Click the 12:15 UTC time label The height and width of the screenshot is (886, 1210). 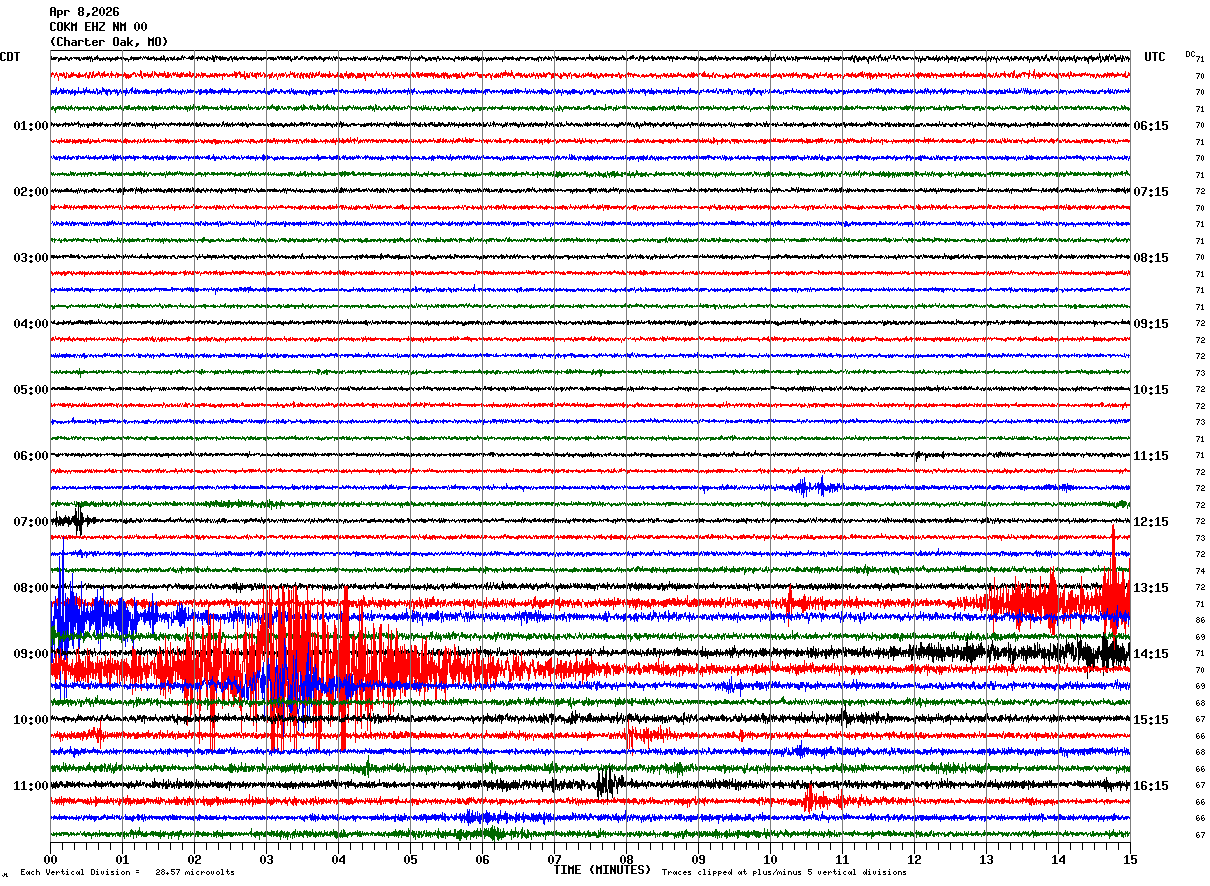pyautogui.click(x=1151, y=522)
